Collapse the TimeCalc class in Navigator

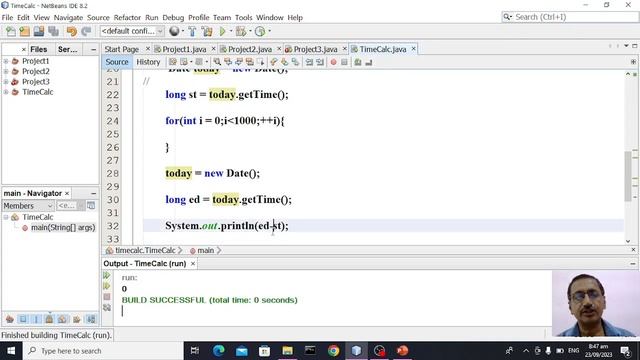[x=6, y=217]
